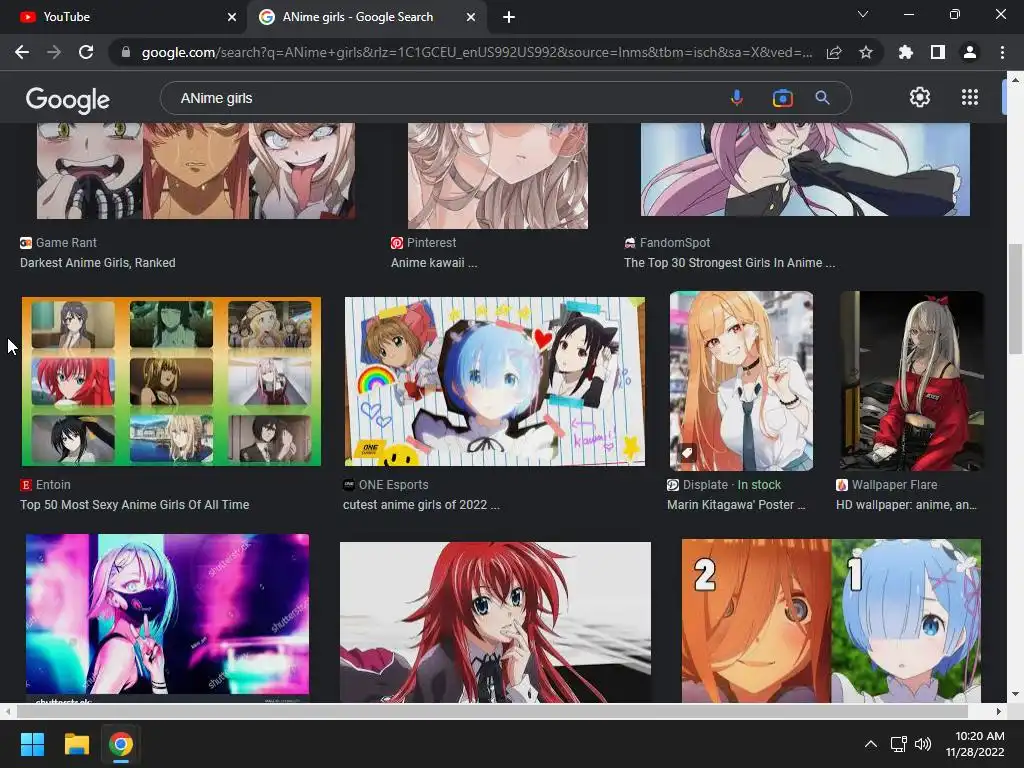Open the Chrome three-dot menu
The height and width of the screenshot is (768, 1024).
(x=1002, y=52)
